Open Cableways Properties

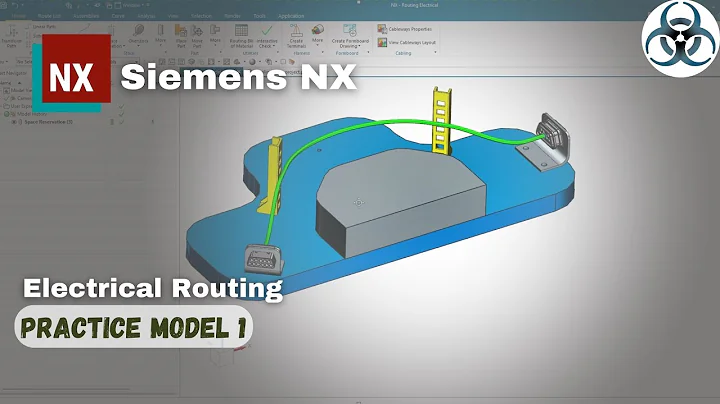[405, 29]
